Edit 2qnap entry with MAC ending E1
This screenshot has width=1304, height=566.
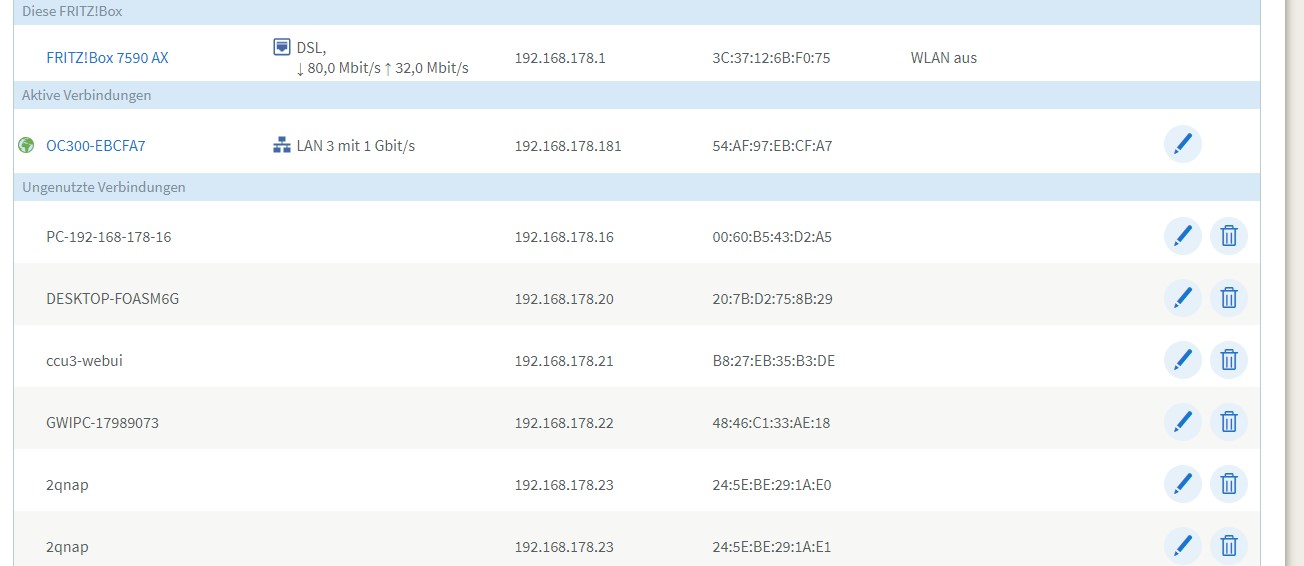pyautogui.click(x=1183, y=546)
